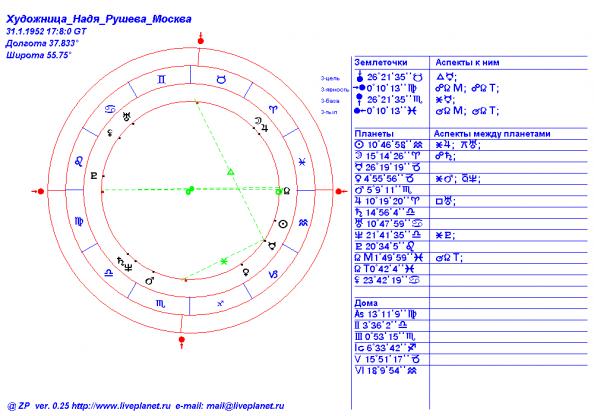This screenshot has width=594, height=416.
Task: Select the Uranus symbol inside the chart wheel
Action: (127, 117)
